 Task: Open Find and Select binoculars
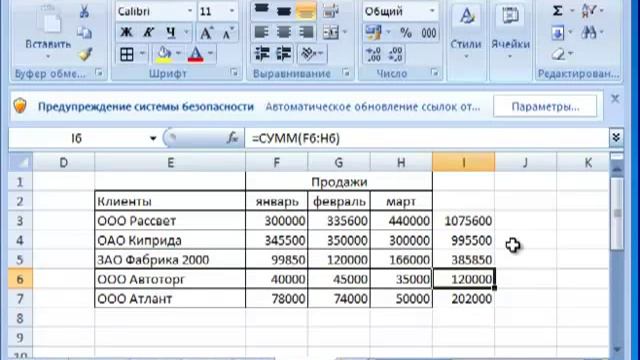(x=589, y=33)
